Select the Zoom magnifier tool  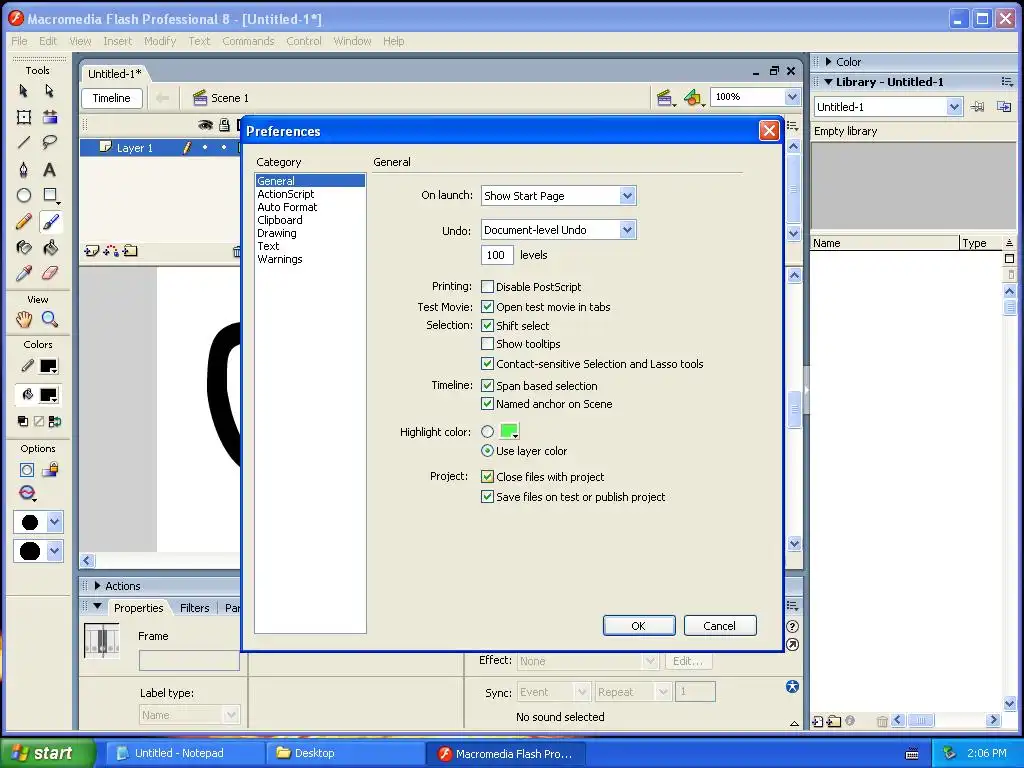pos(50,319)
